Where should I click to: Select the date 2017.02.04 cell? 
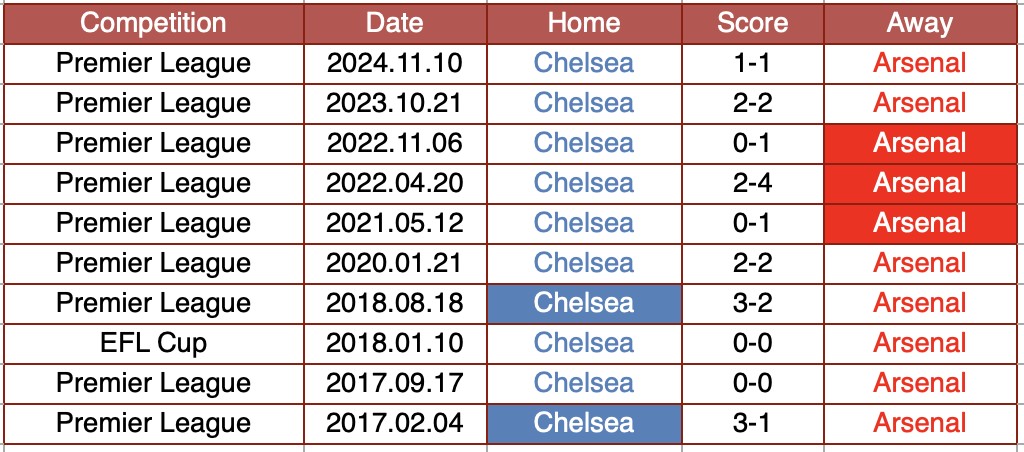(395, 423)
